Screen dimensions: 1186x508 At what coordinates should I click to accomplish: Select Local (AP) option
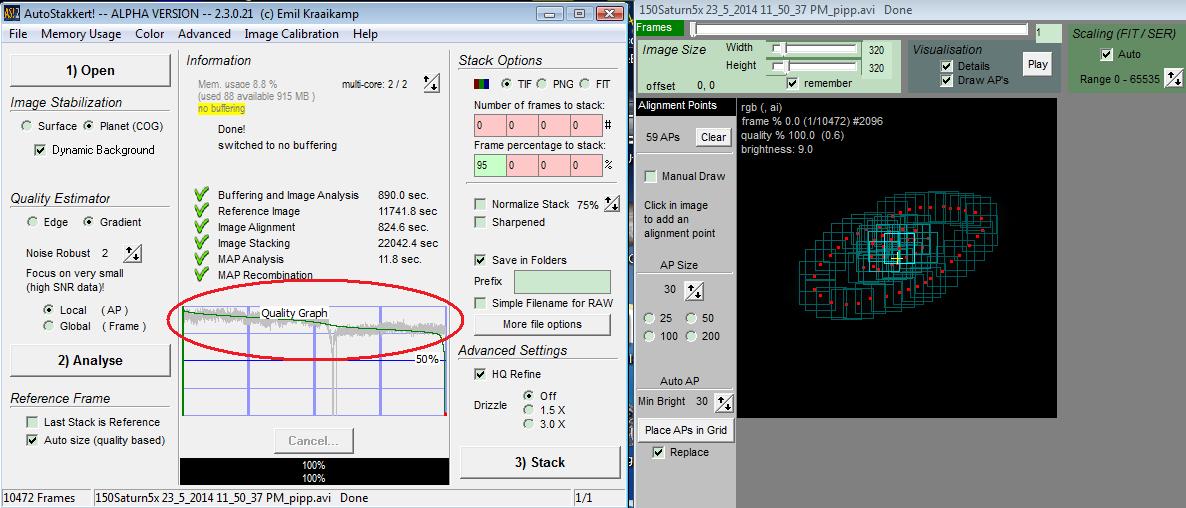(49, 310)
